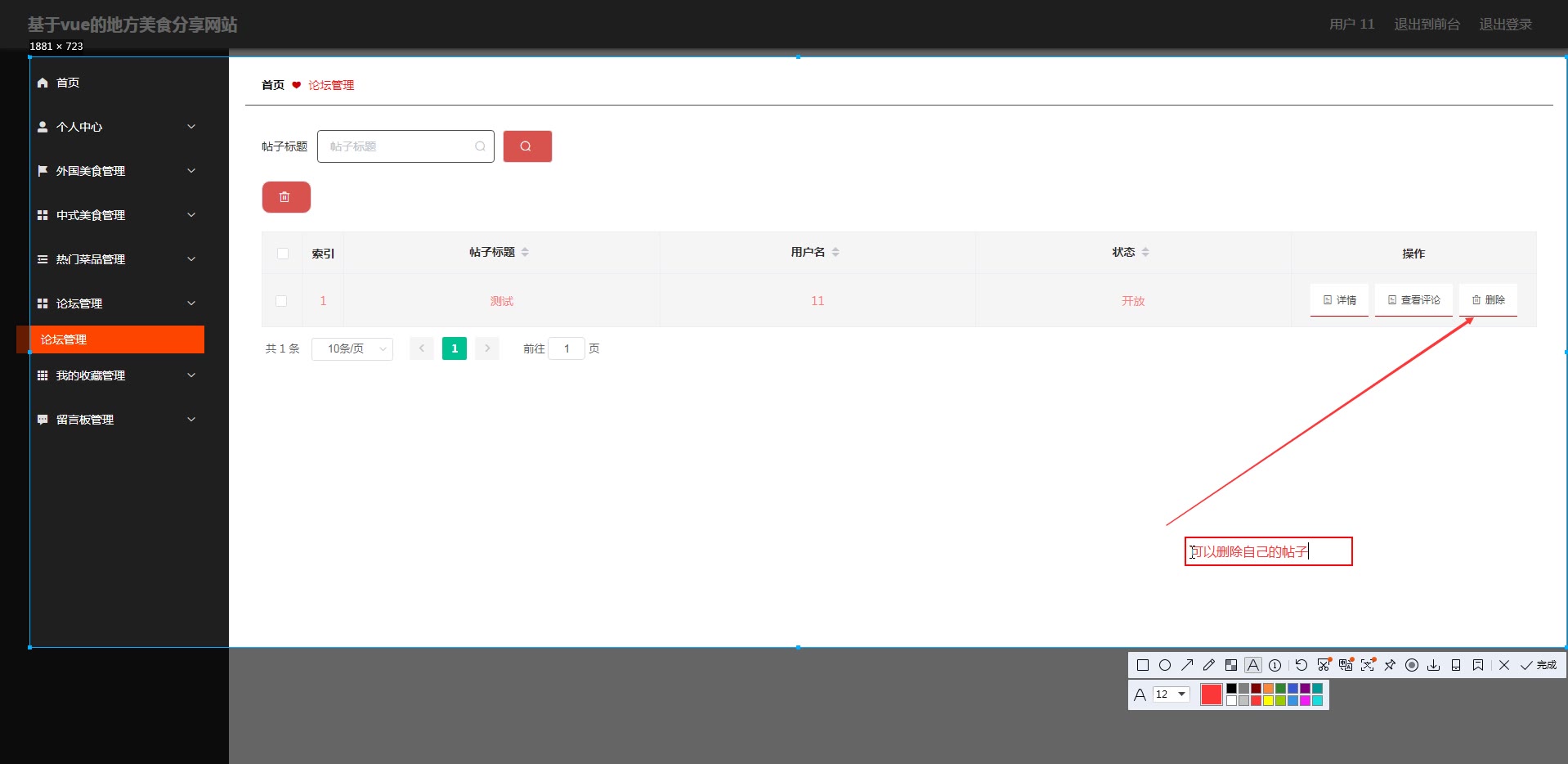Click the send to phone icon
Screen dimensions: 1568x764
click(x=1456, y=665)
